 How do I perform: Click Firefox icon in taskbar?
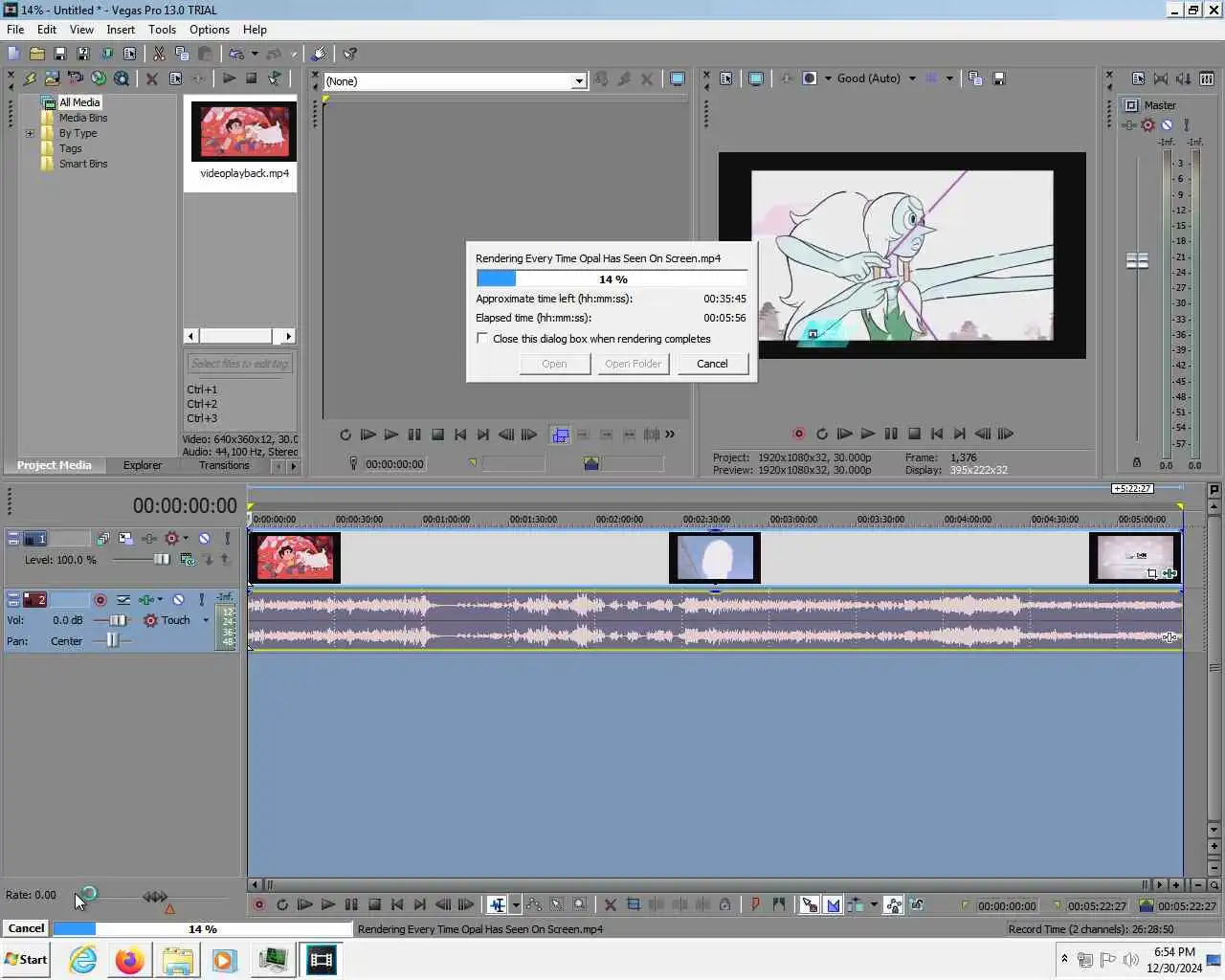pos(129,960)
